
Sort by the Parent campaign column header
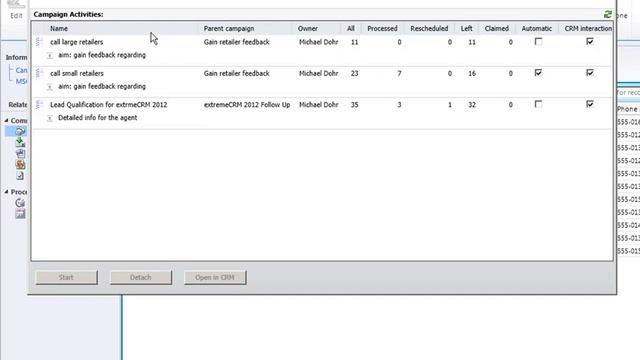[229, 29]
